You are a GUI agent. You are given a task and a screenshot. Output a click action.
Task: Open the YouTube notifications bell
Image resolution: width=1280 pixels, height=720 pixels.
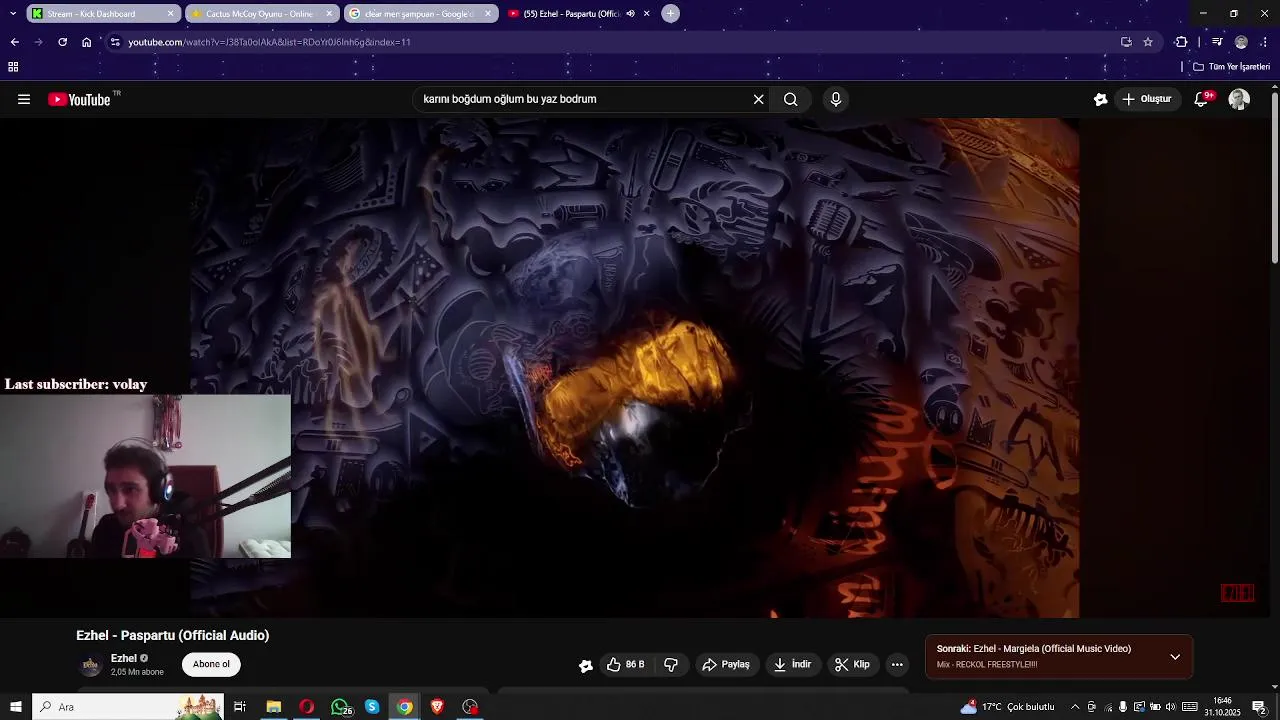tap(1202, 99)
